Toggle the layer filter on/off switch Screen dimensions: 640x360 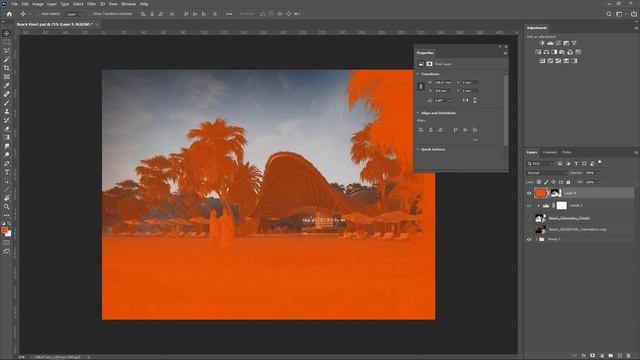point(600,162)
